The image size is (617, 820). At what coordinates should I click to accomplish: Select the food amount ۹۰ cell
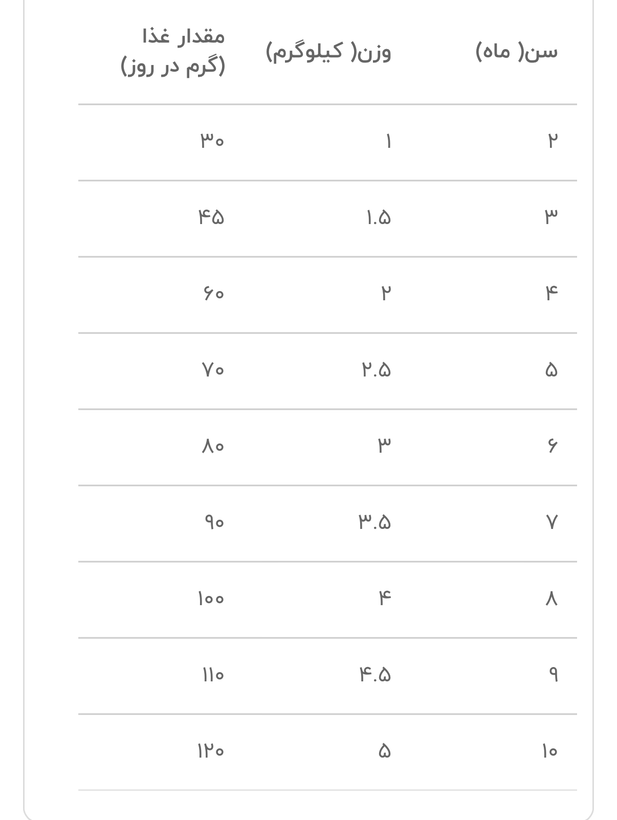[214, 522]
